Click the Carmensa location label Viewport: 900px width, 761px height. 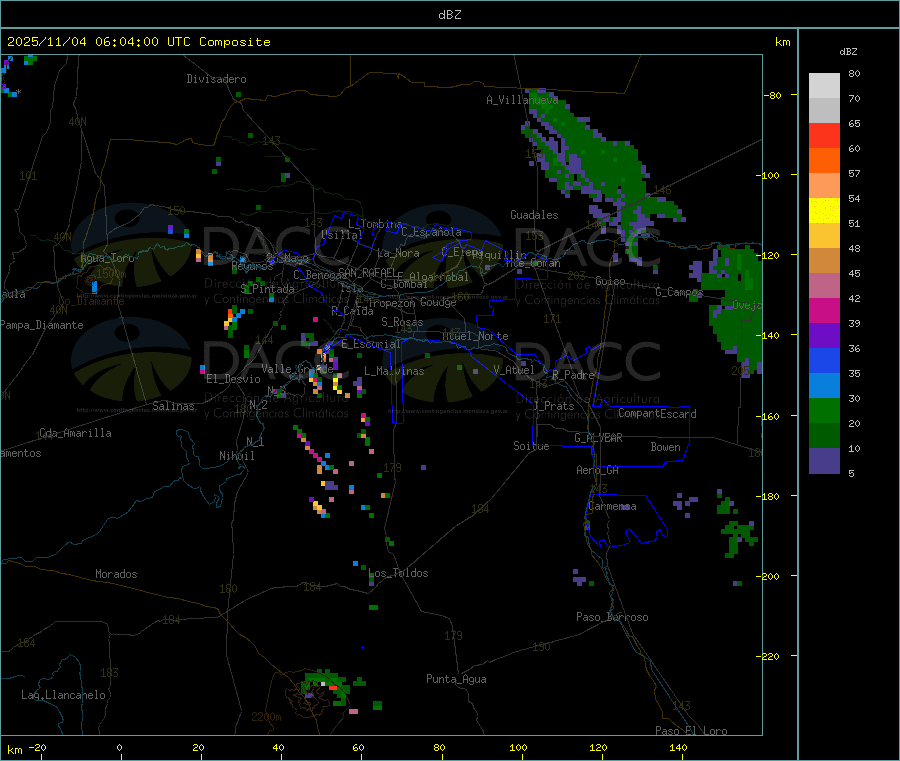612,506
